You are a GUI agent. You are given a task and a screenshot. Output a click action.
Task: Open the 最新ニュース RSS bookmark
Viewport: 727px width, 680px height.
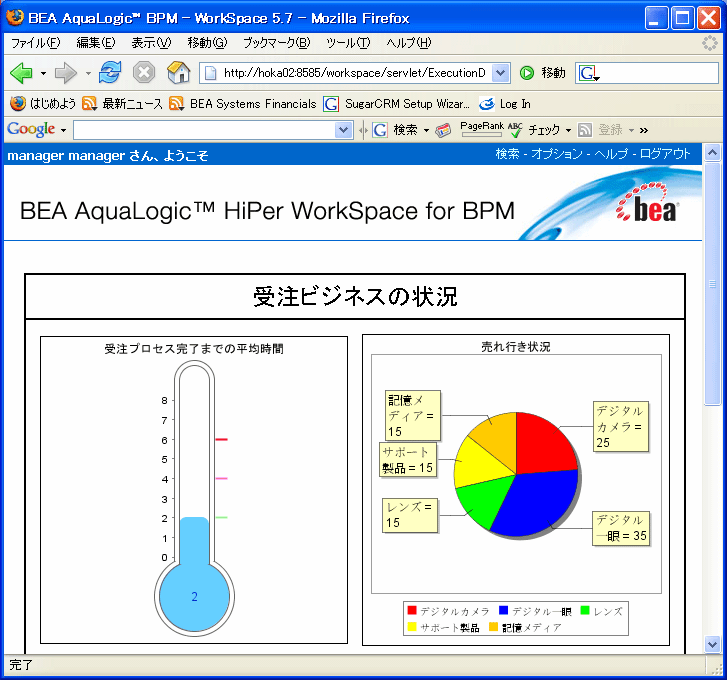[x=122, y=104]
